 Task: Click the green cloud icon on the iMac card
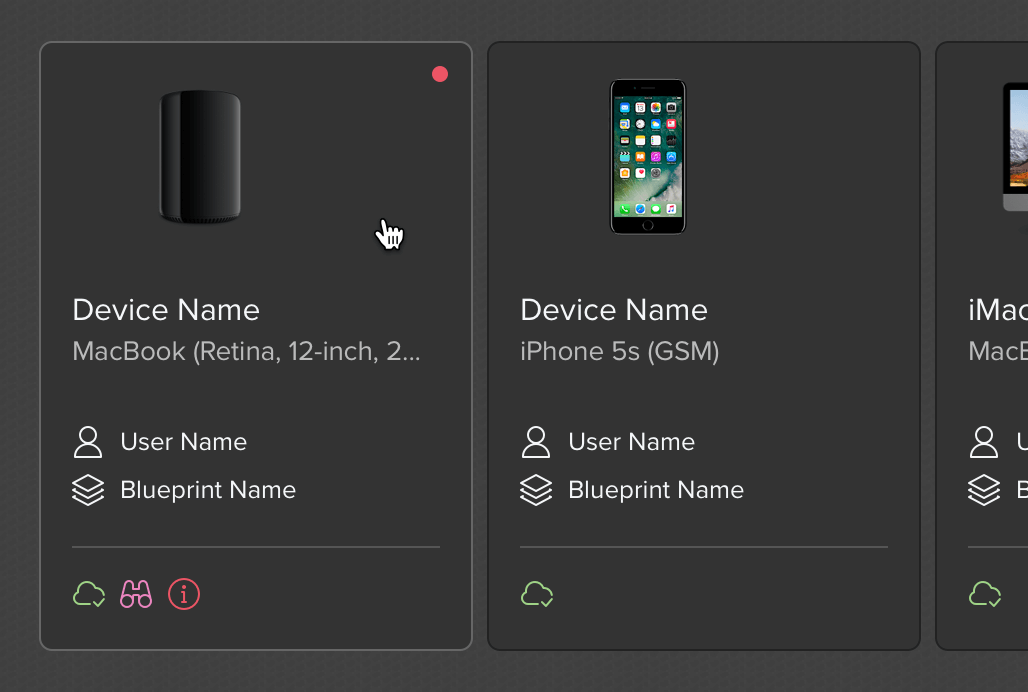pyautogui.click(x=985, y=595)
